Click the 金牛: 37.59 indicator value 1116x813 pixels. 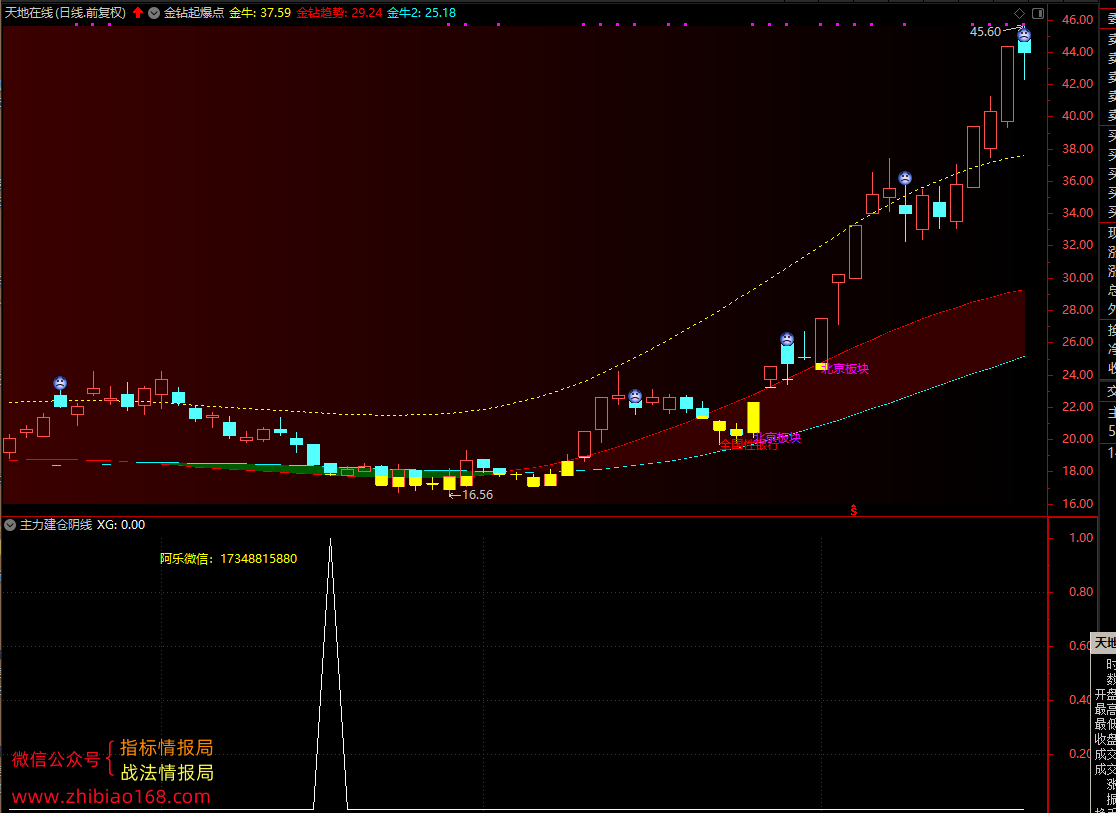point(260,13)
